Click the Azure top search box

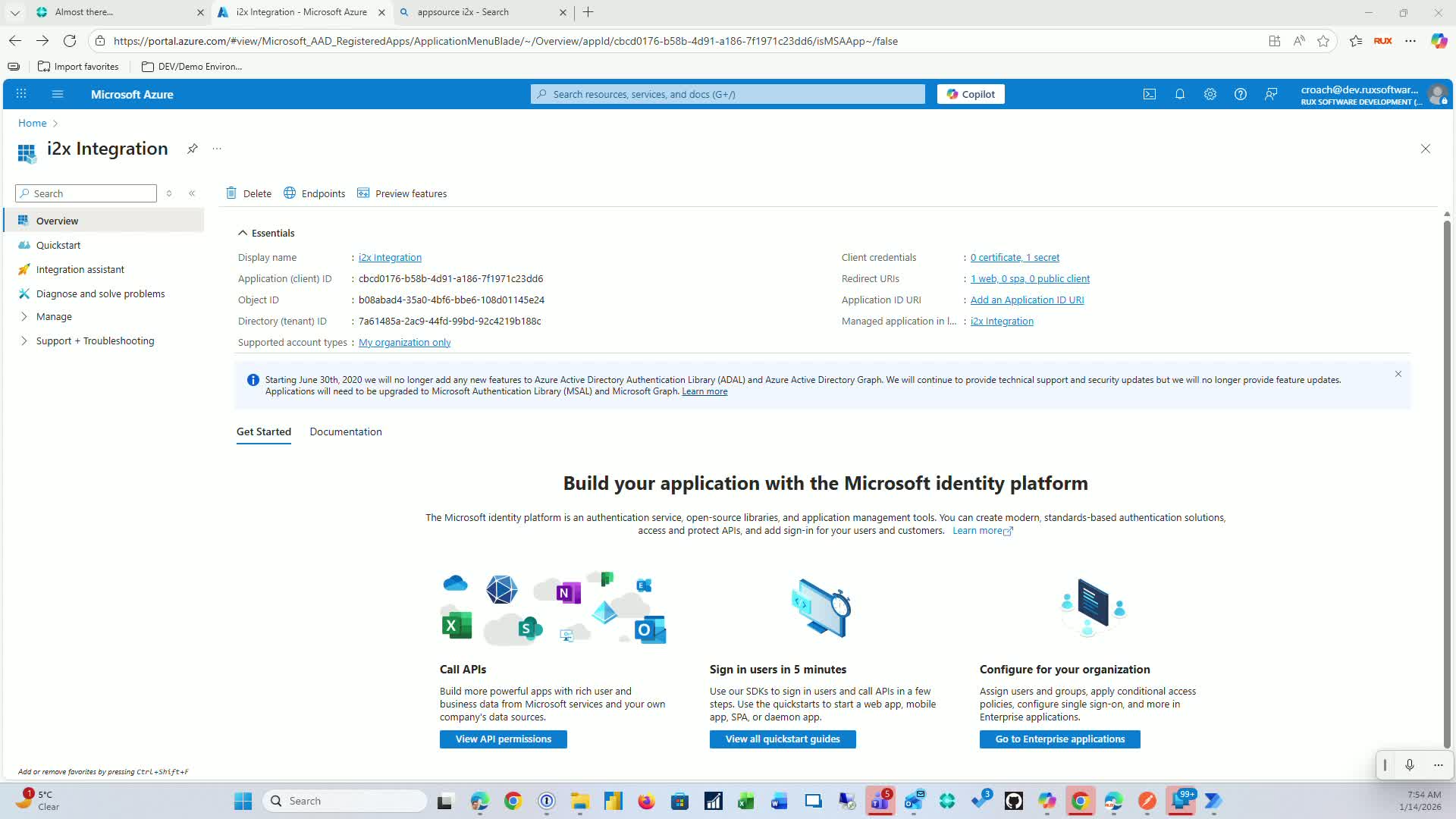[728, 94]
